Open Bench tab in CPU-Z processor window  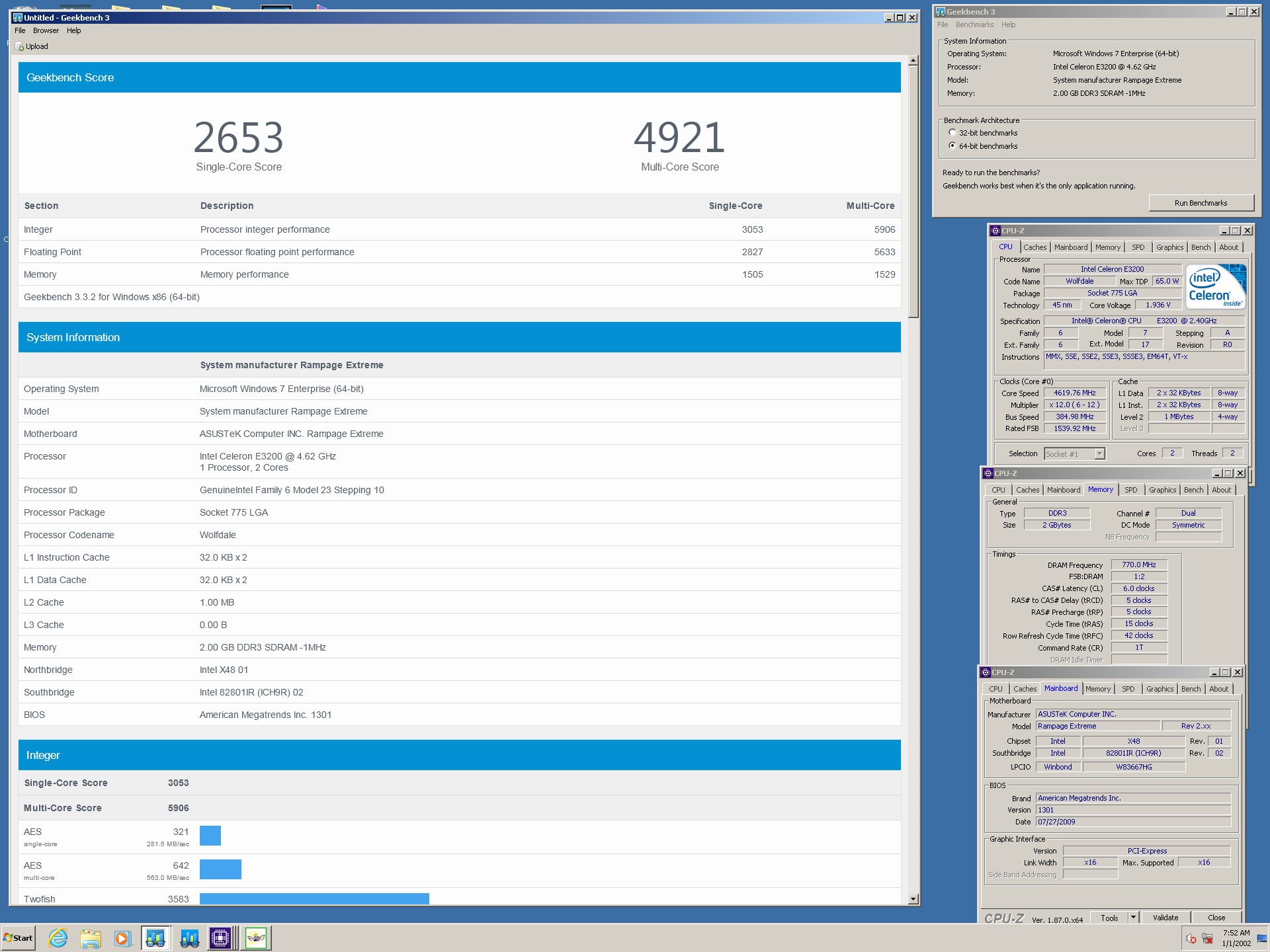[x=1201, y=247]
